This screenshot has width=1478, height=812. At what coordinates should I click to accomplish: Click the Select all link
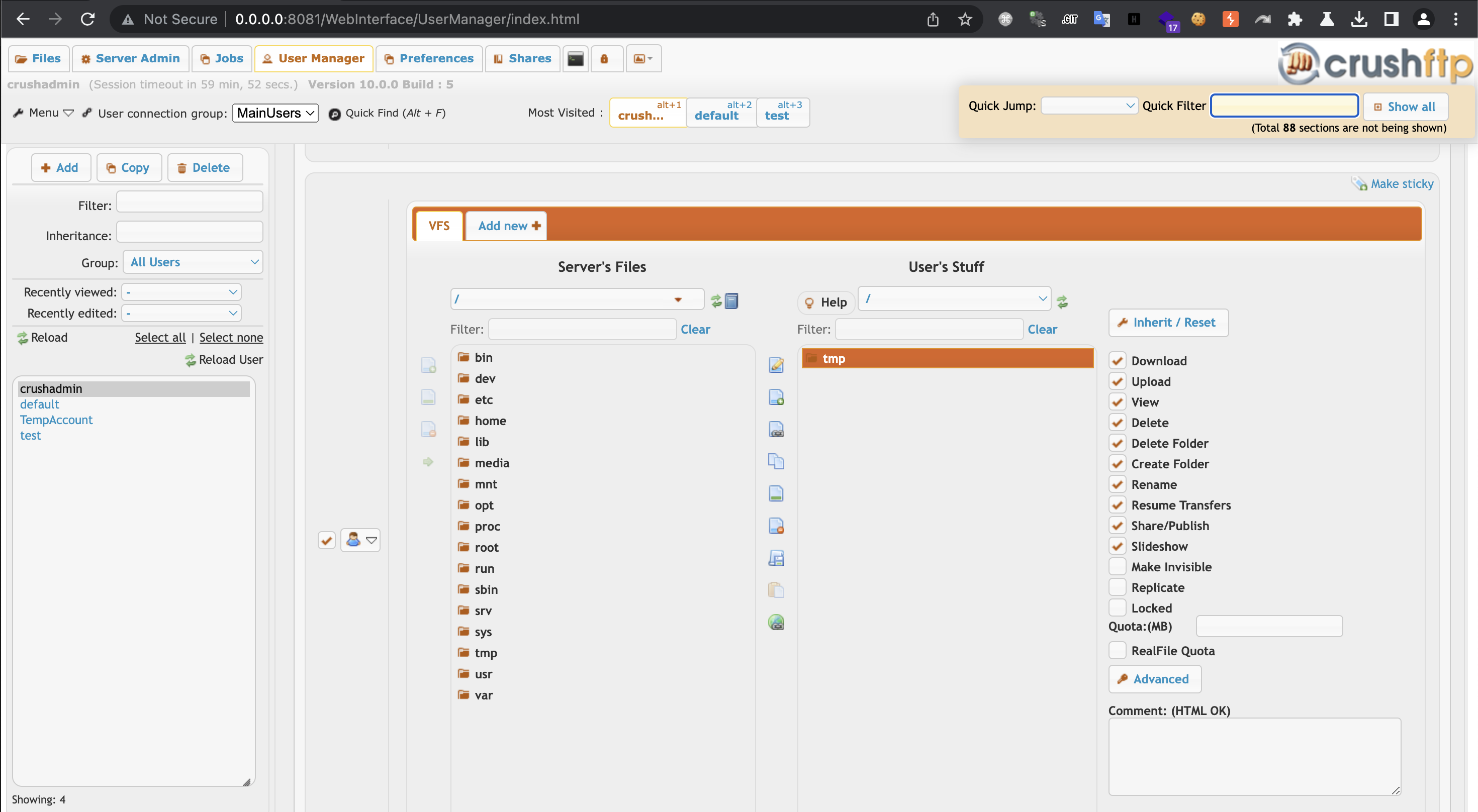point(160,337)
